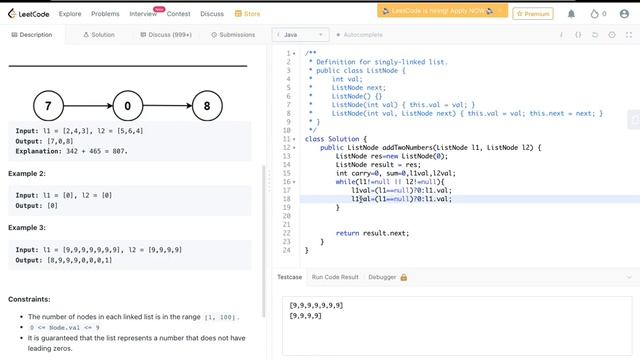This screenshot has width=640, height=360.
Task: Open the Run Code Result tab
Action: coord(335,277)
